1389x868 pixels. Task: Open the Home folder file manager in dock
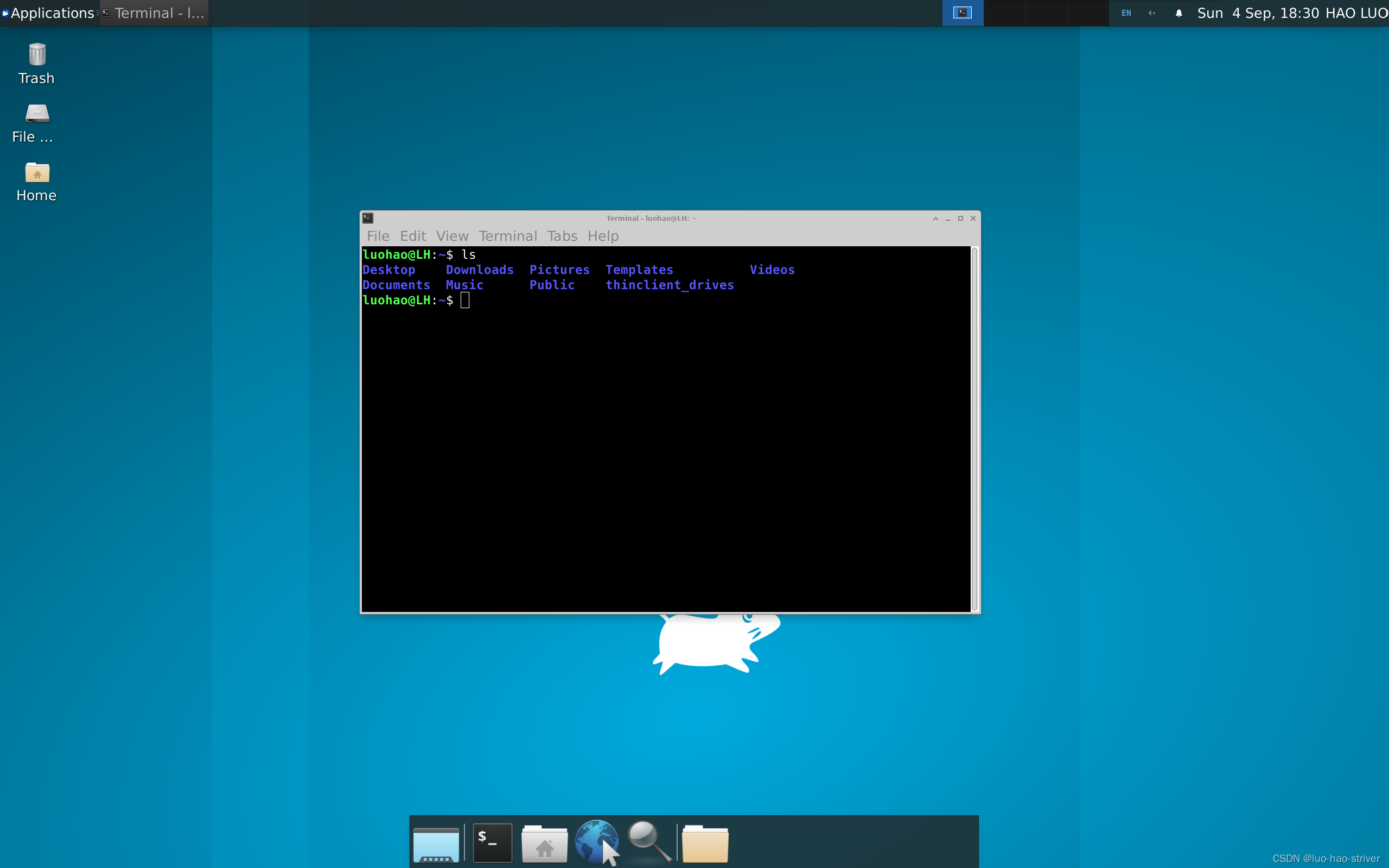tap(544, 843)
